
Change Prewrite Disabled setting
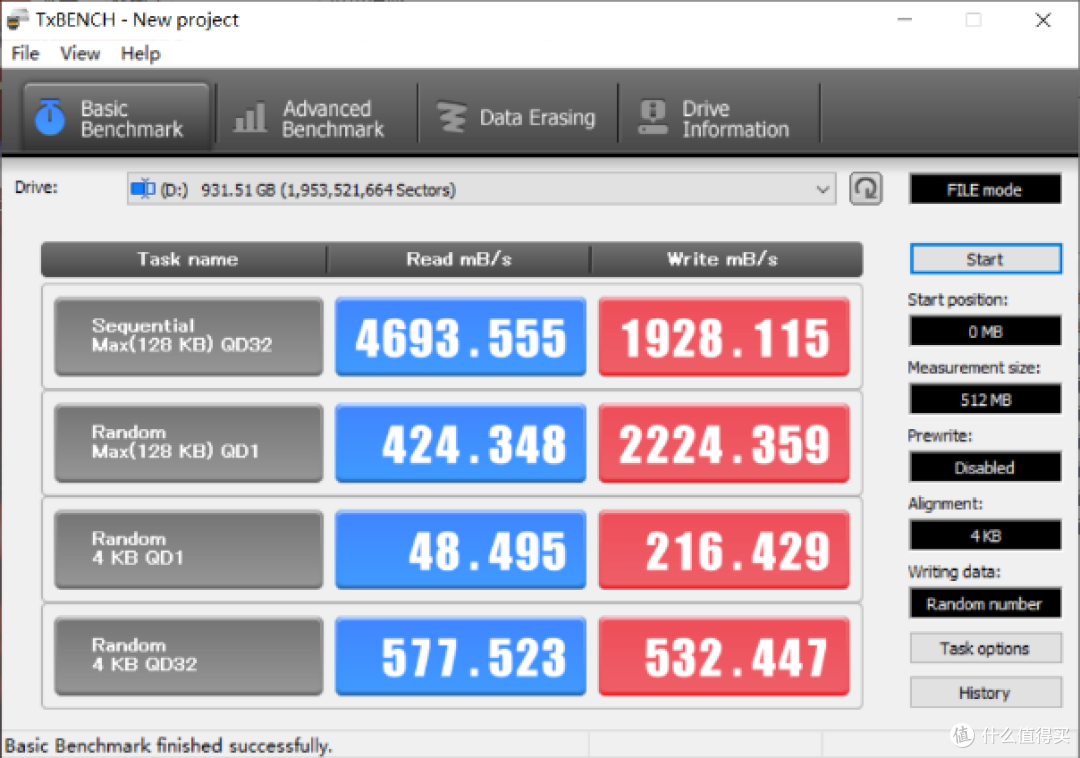pos(985,467)
